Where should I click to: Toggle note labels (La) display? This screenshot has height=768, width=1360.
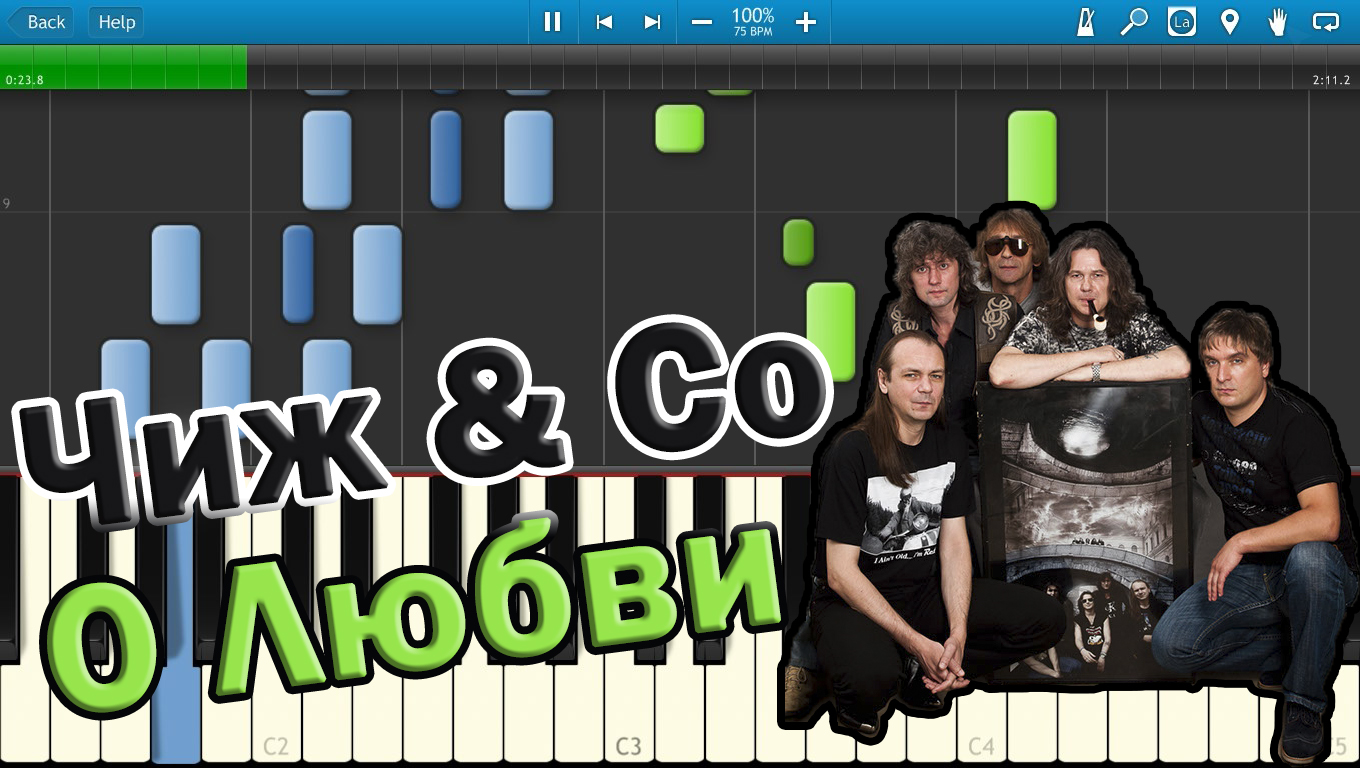click(1182, 22)
